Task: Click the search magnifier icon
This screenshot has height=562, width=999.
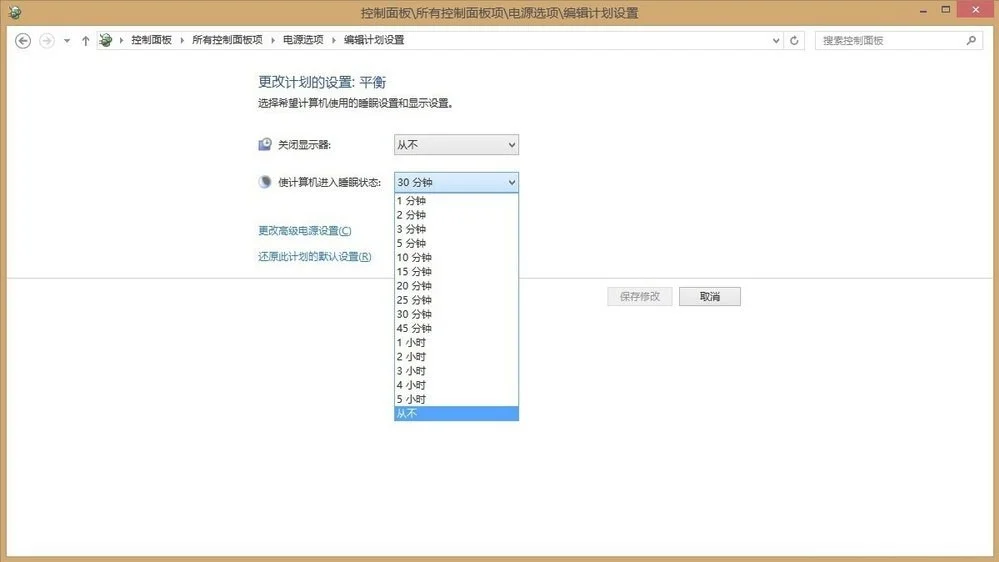Action: tap(971, 40)
